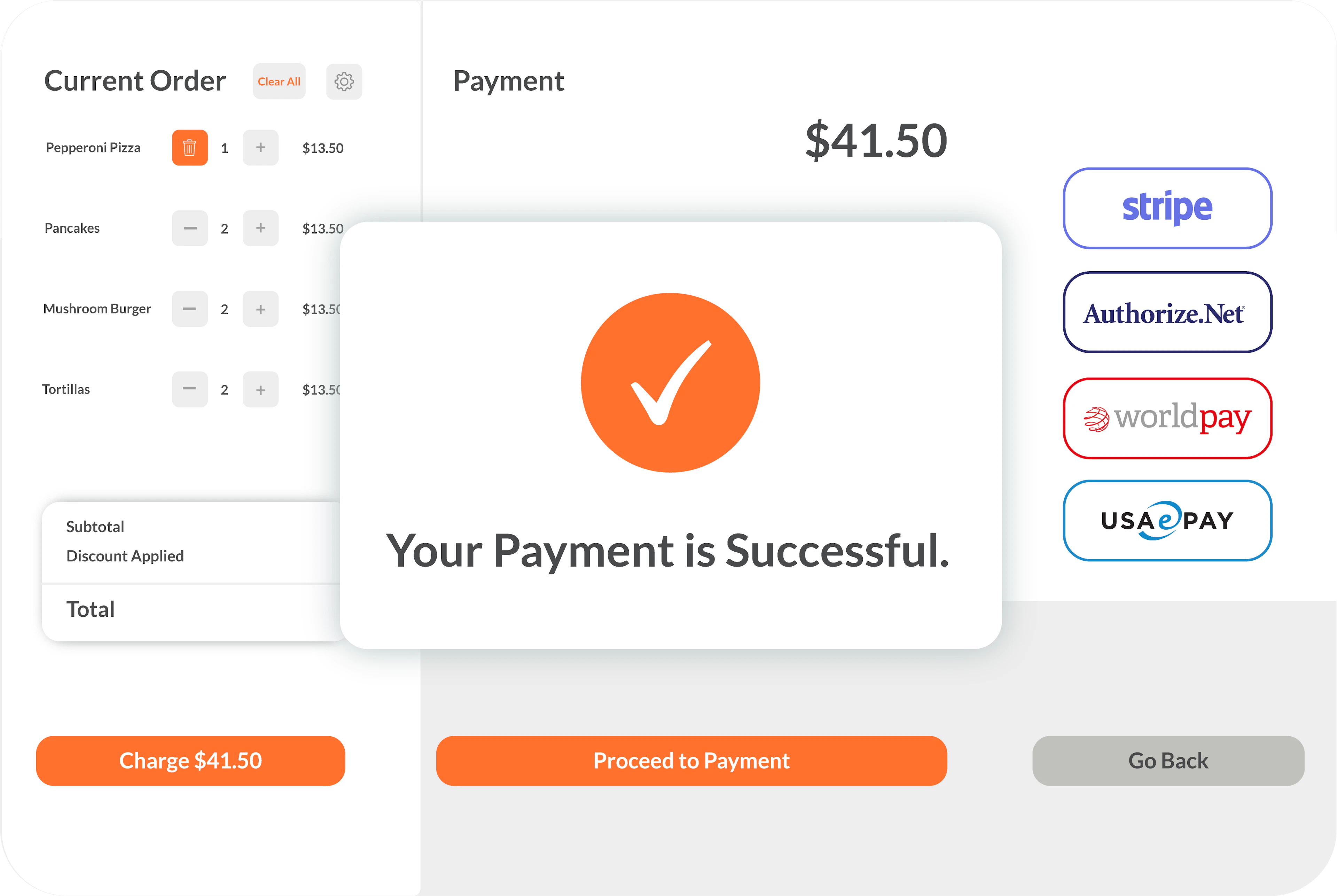Delete Pepperoni Pizza with trash icon

click(x=190, y=147)
